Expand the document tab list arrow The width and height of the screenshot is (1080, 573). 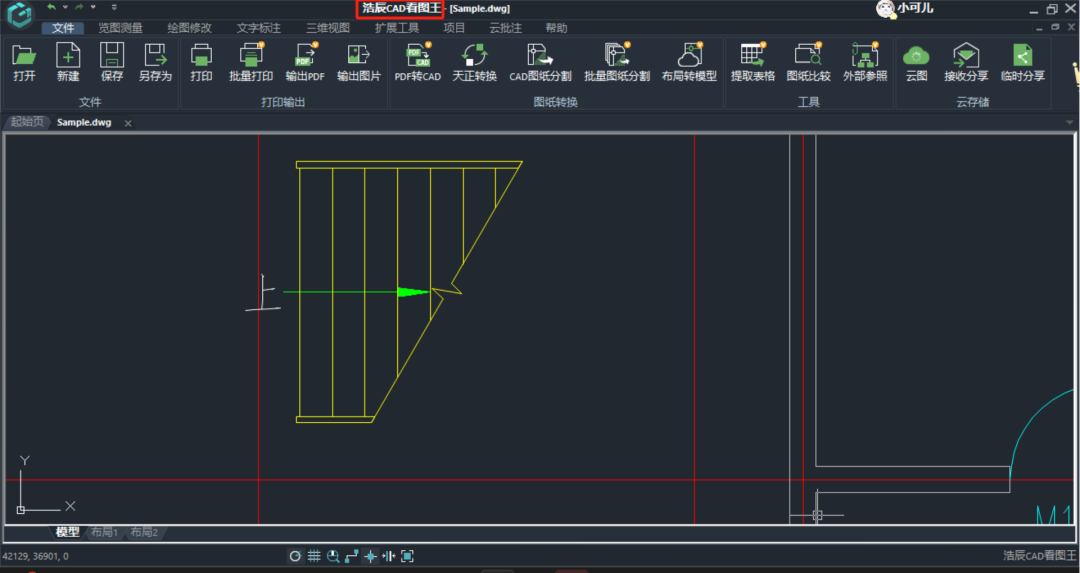pos(1070,122)
